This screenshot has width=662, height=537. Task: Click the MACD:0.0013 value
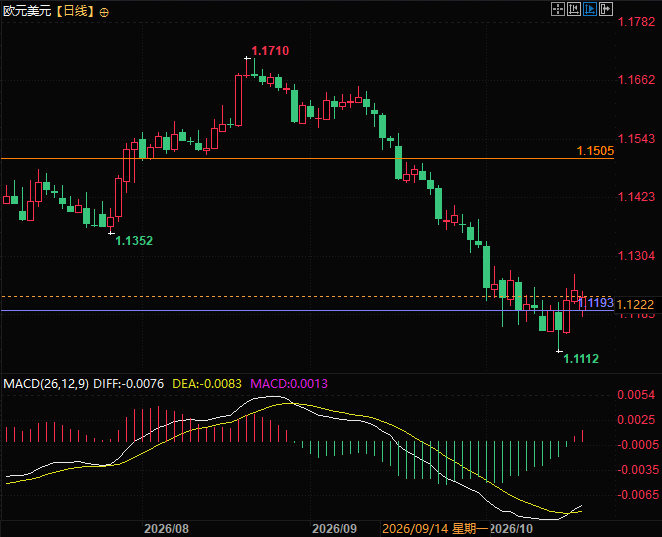(289, 384)
